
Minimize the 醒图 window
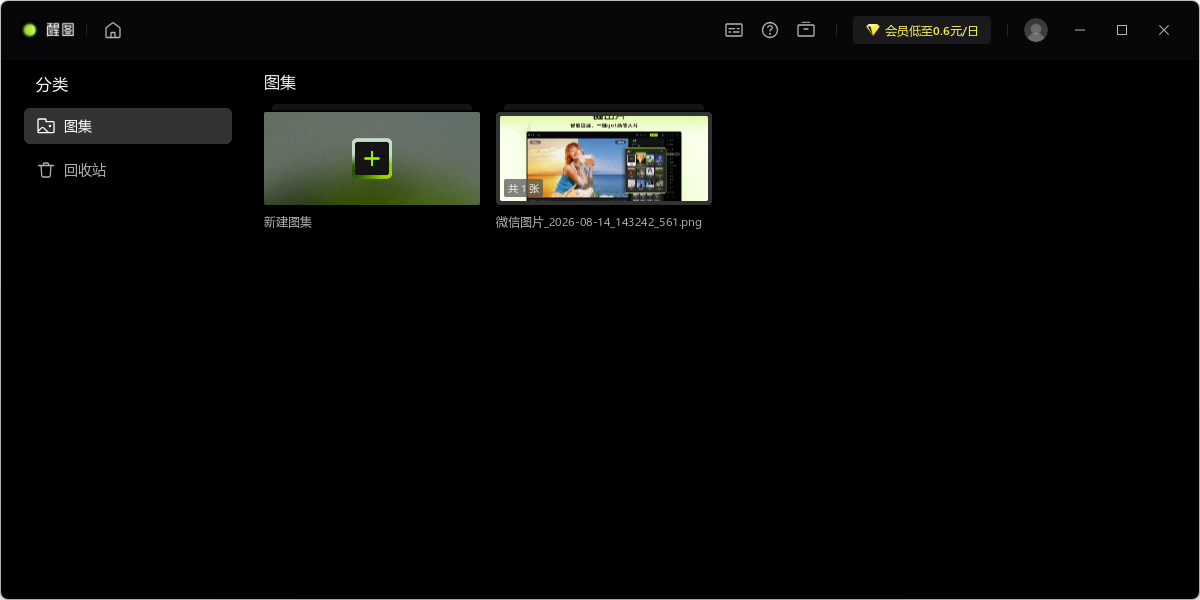coord(1080,30)
